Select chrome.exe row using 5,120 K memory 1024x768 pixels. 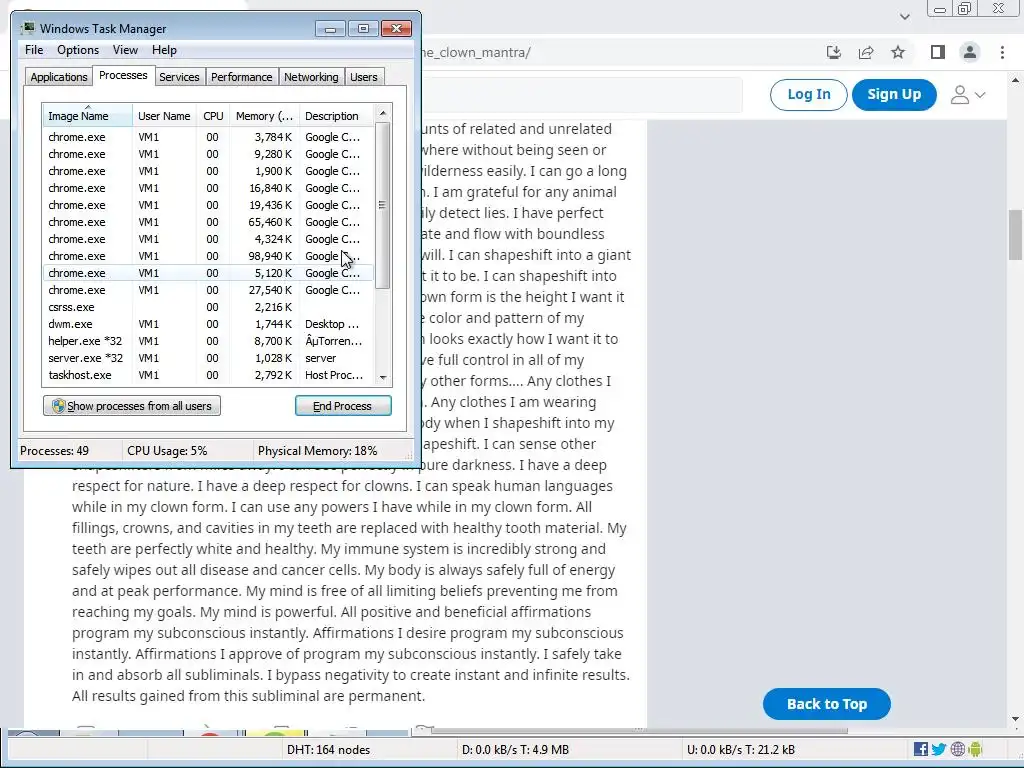click(208, 273)
